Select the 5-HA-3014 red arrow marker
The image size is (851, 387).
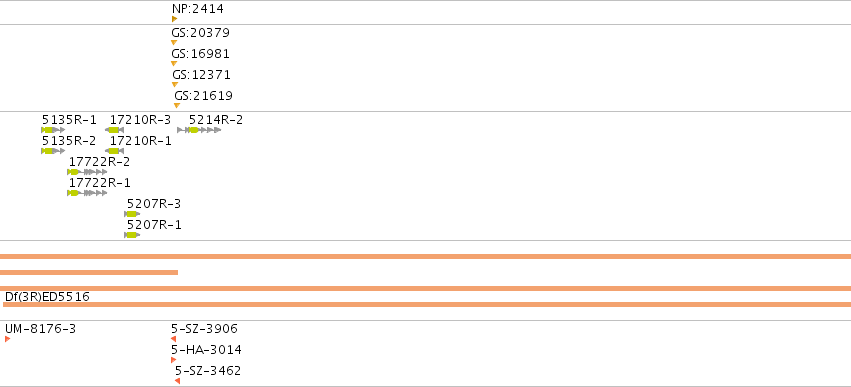tap(174, 360)
